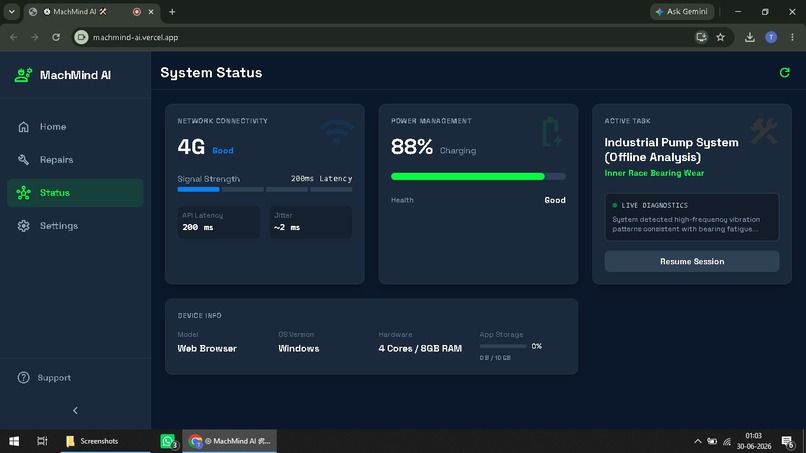The image size is (806, 453).
Task: Click the "Inner Race Bearing Wear" text
Action: 654,173
